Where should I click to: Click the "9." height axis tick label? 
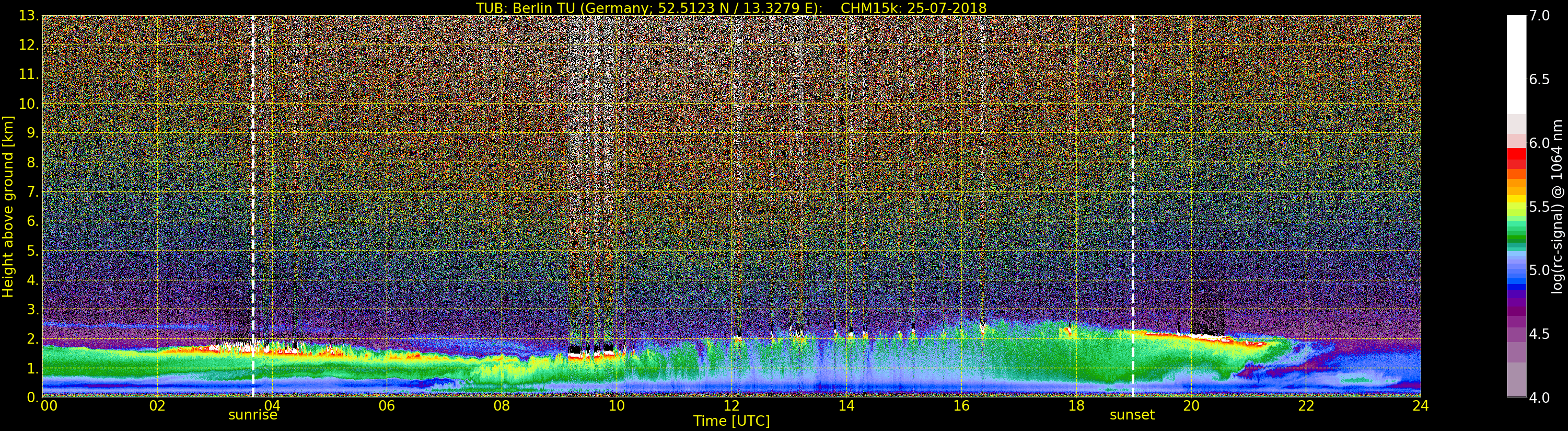(32, 133)
